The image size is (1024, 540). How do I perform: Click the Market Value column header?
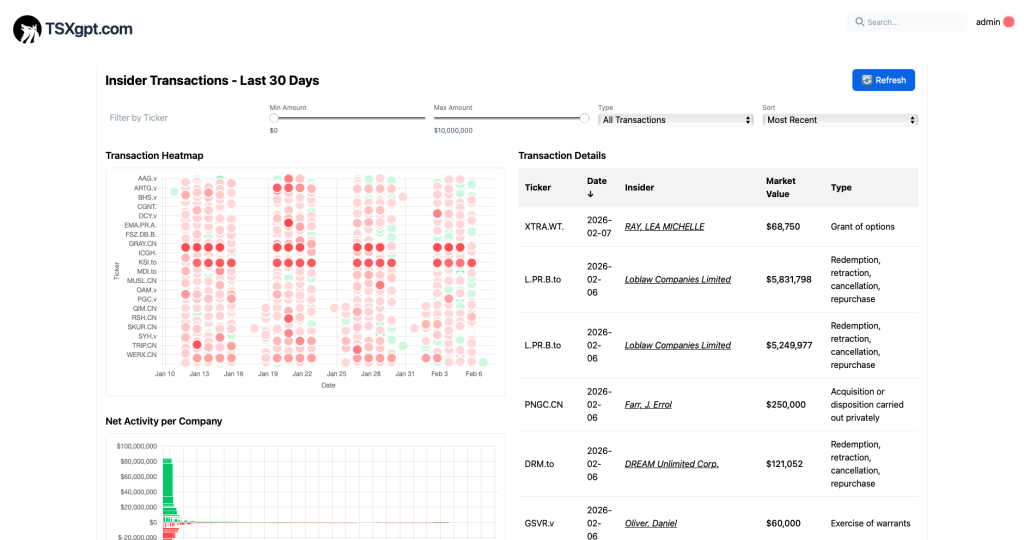pos(780,187)
